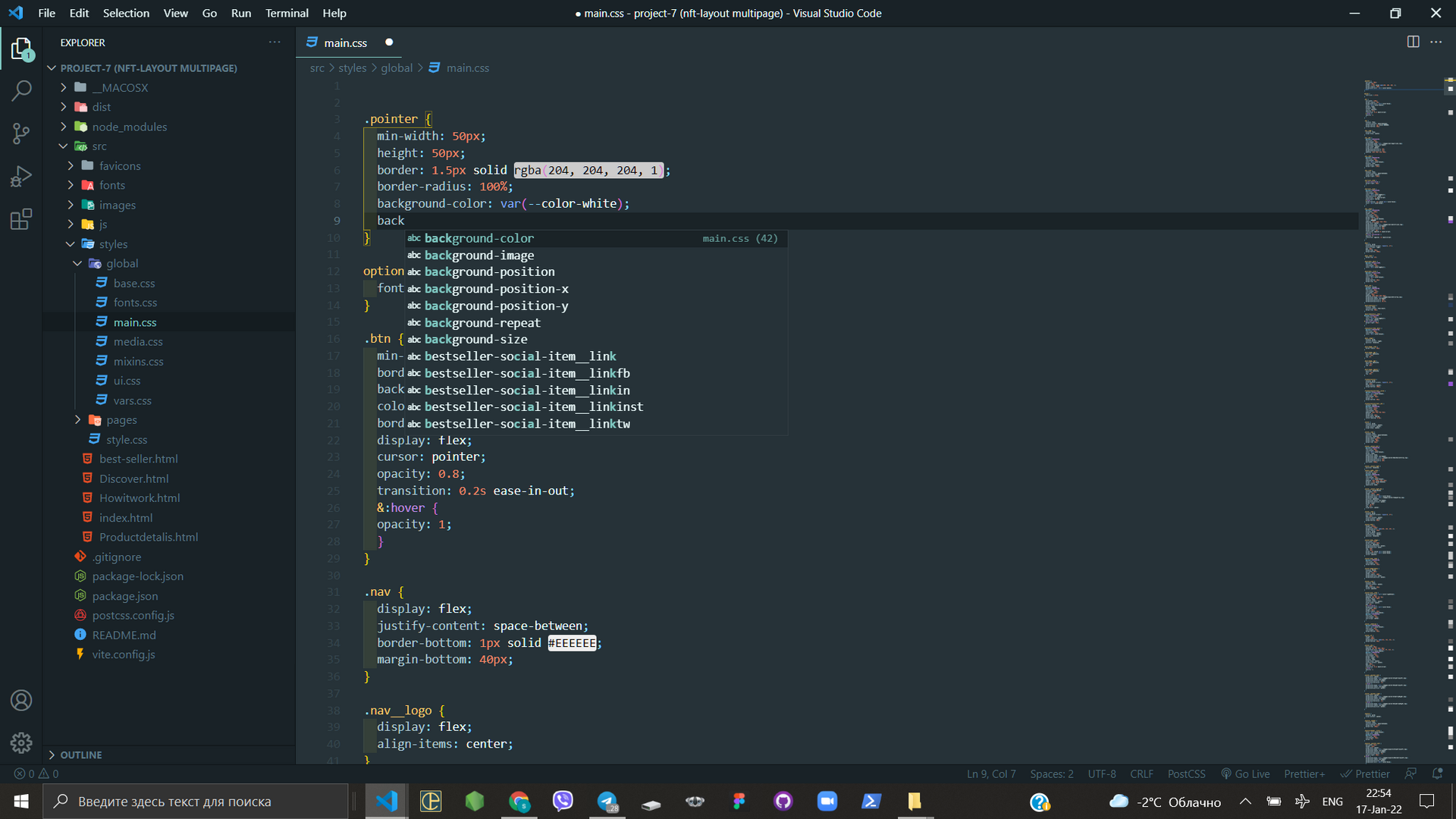Open the File menu
Image resolution: width=1456 pixels, height=819 pixels.
46,13
